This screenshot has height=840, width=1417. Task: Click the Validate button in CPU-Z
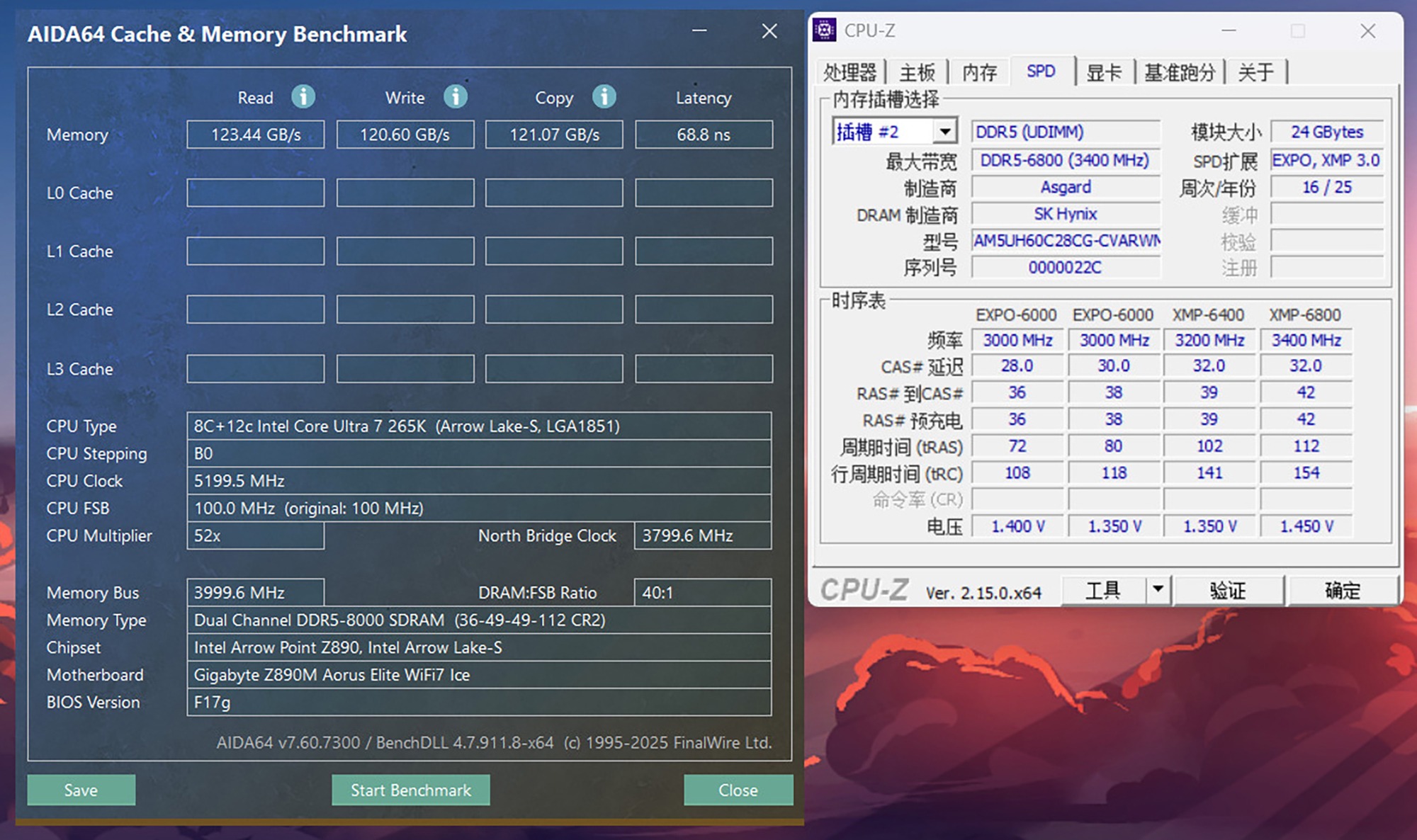pyautogui.click(x=1228, y=590)
